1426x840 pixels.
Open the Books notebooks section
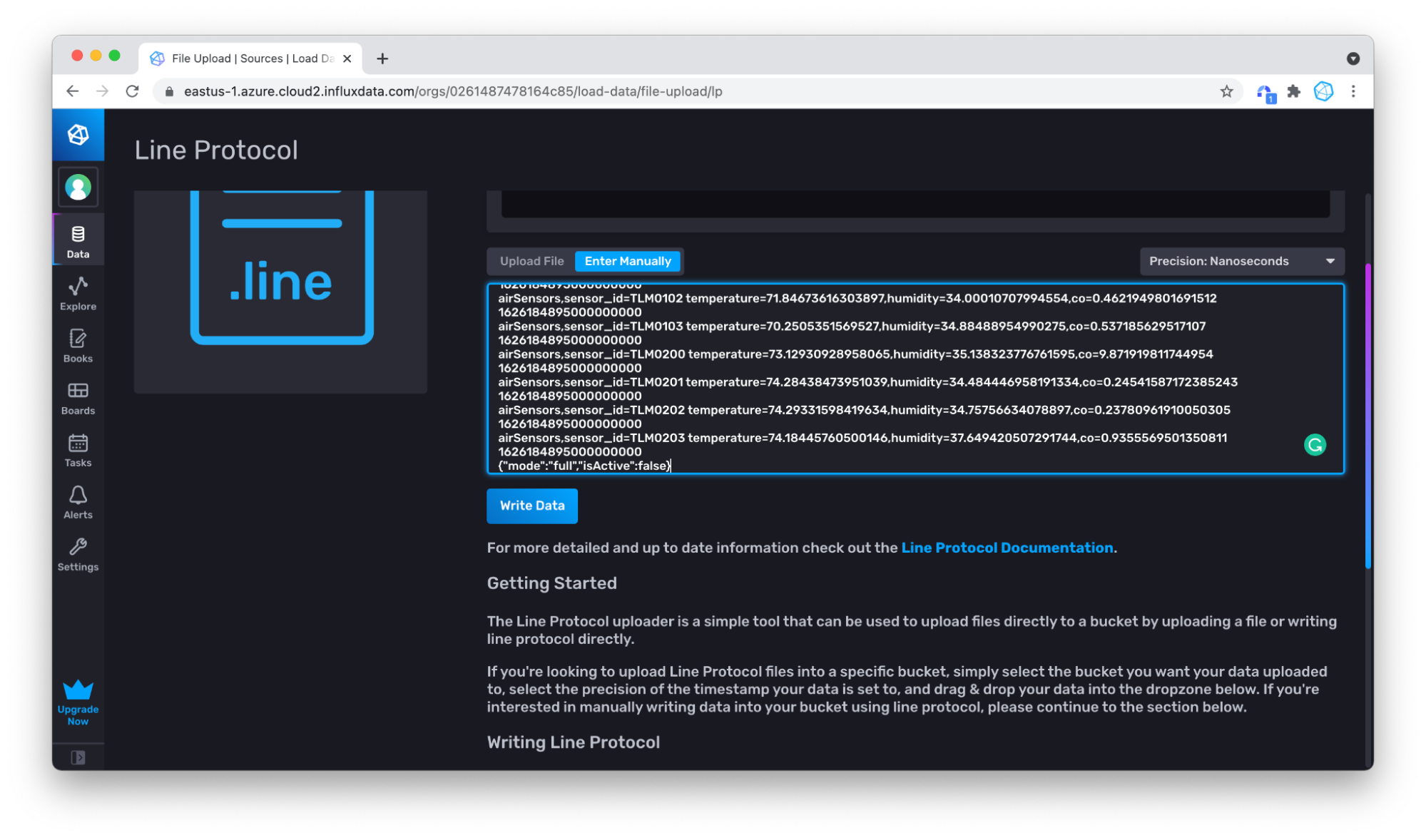click(78, 346)
